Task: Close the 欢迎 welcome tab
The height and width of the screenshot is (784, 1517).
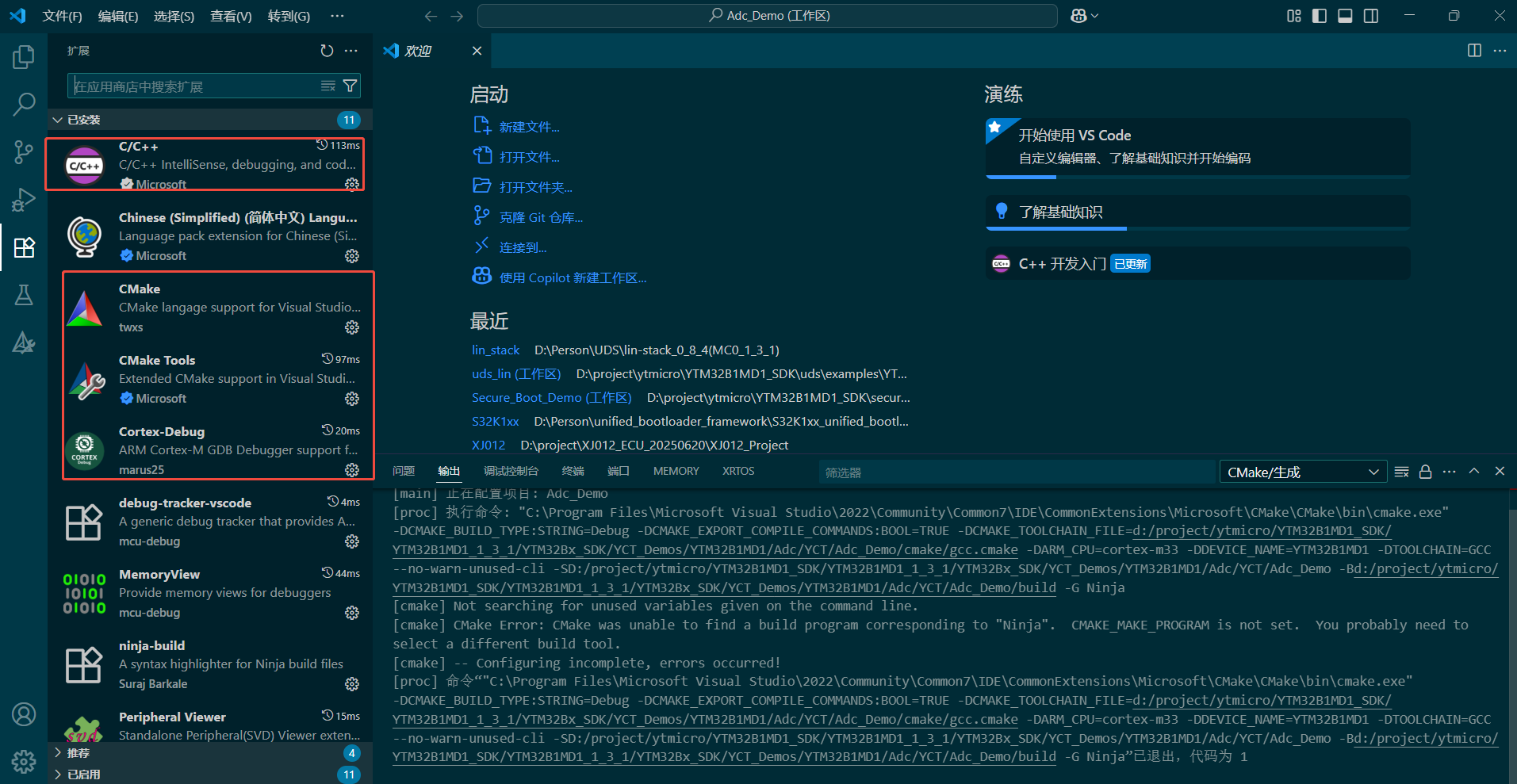Action: [x=477, y=51]
